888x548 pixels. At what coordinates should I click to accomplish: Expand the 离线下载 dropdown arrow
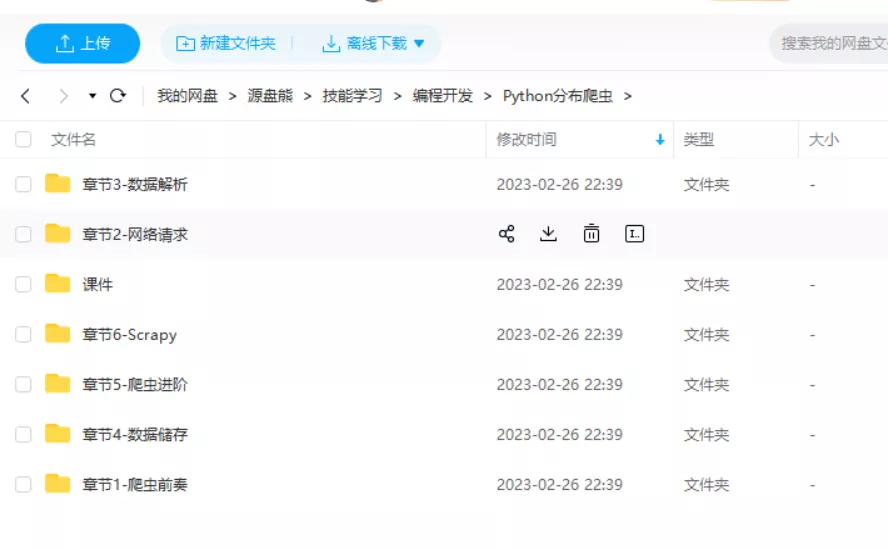(x=419, y=44)
